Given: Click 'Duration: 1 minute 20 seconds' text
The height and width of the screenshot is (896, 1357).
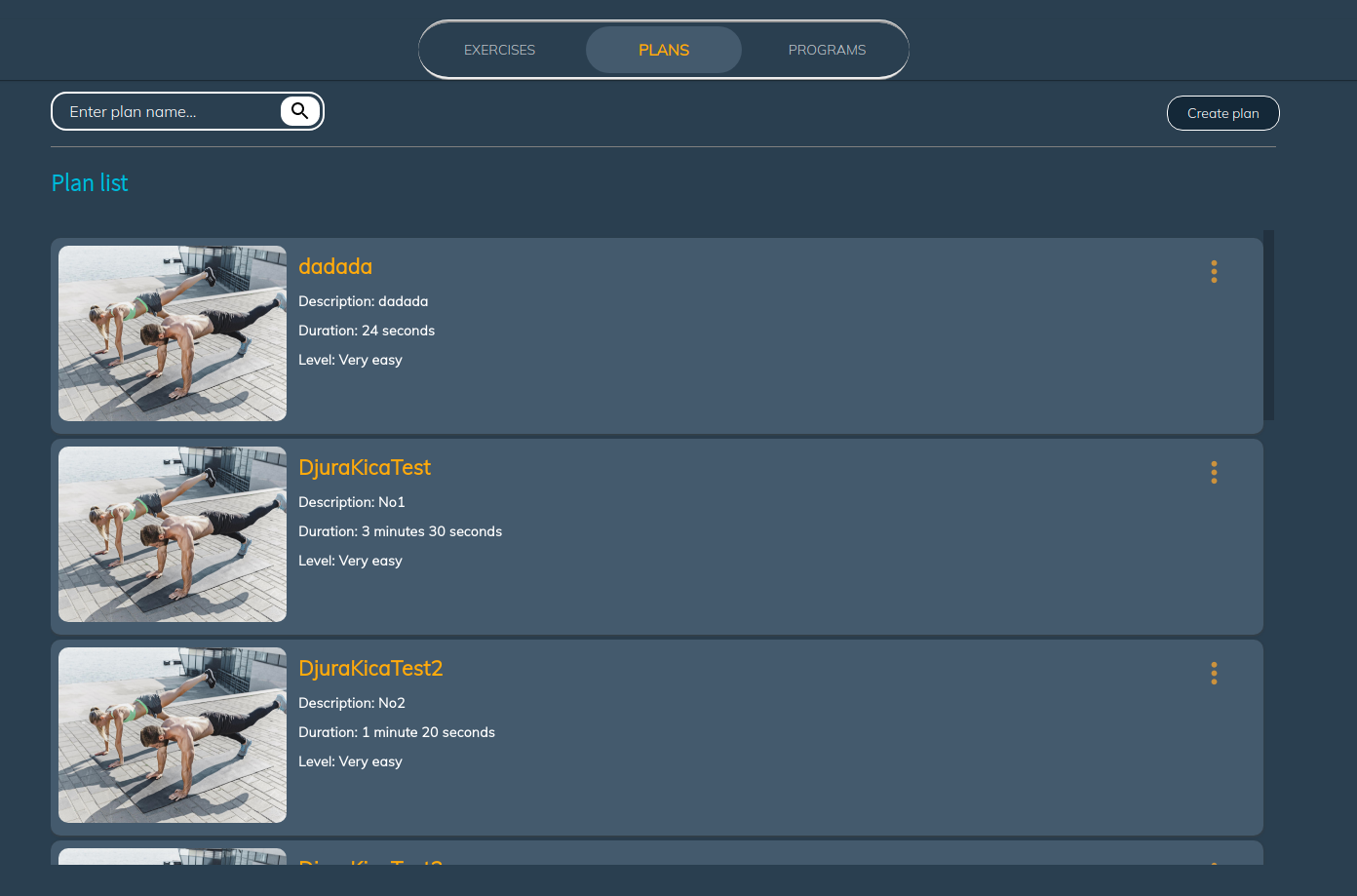Looking at the screenshot, I should click(x=397, y=732).
